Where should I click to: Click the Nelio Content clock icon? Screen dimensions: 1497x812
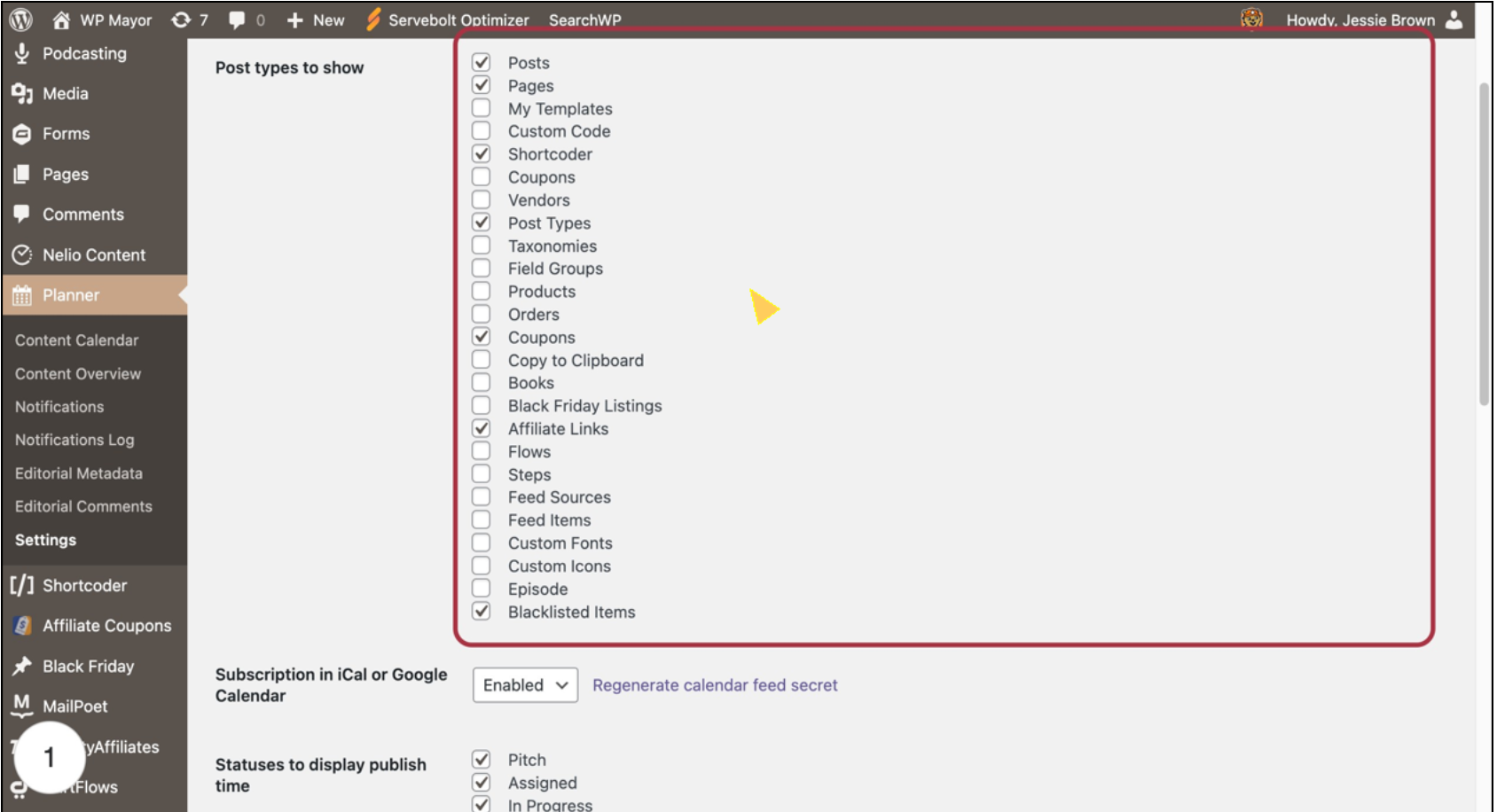tap(22, 254)
